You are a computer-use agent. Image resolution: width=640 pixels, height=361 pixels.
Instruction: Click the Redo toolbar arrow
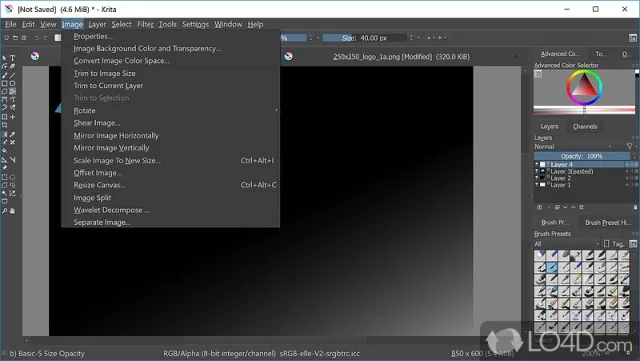45,38
